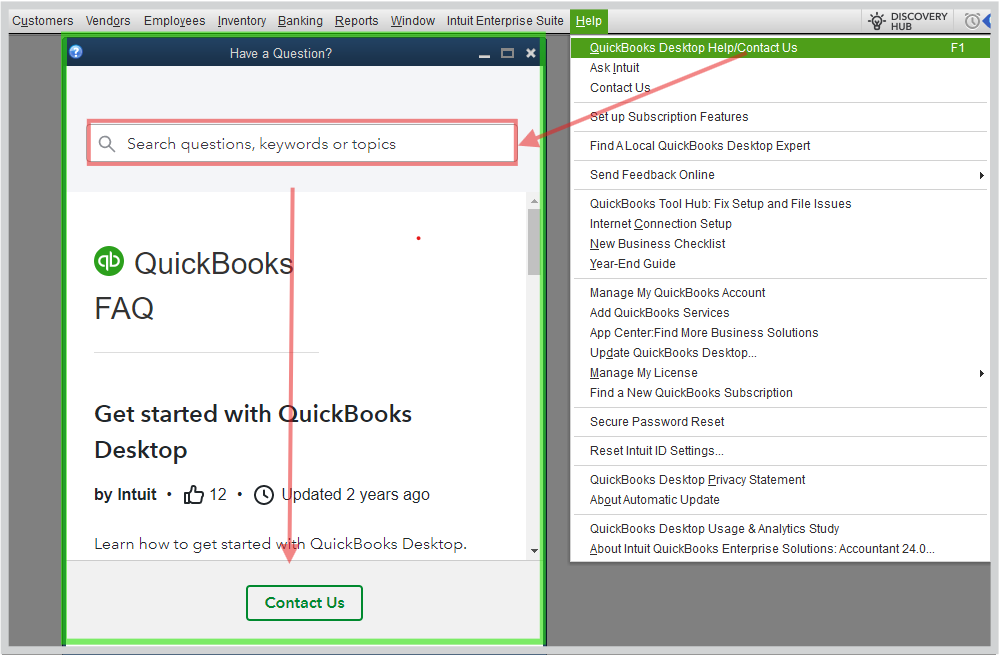Minimize the Have a Question window
Screen dimensions: 999x655
point(485,54)
